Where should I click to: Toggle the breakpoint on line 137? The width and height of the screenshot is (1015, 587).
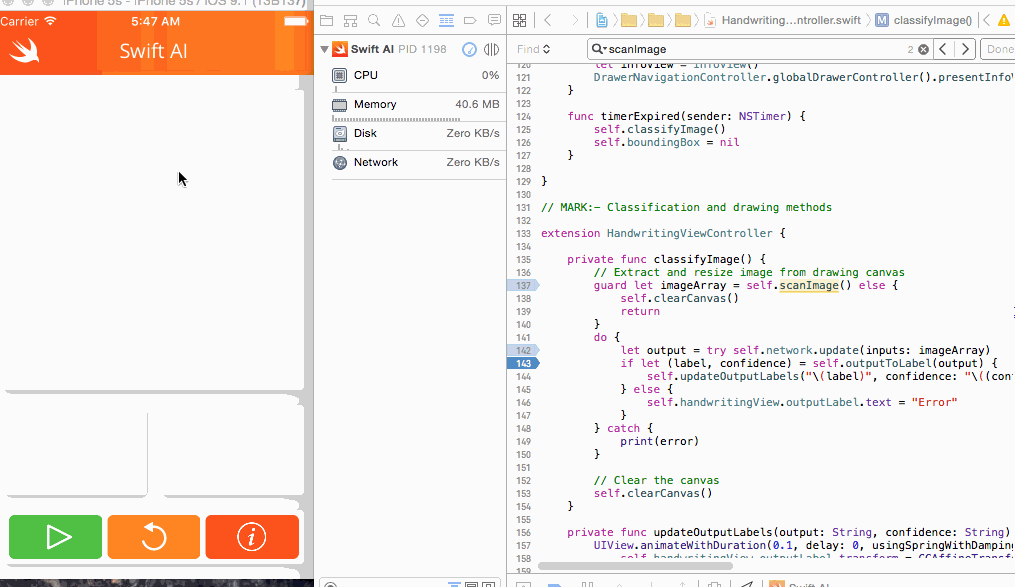[524, 285]
